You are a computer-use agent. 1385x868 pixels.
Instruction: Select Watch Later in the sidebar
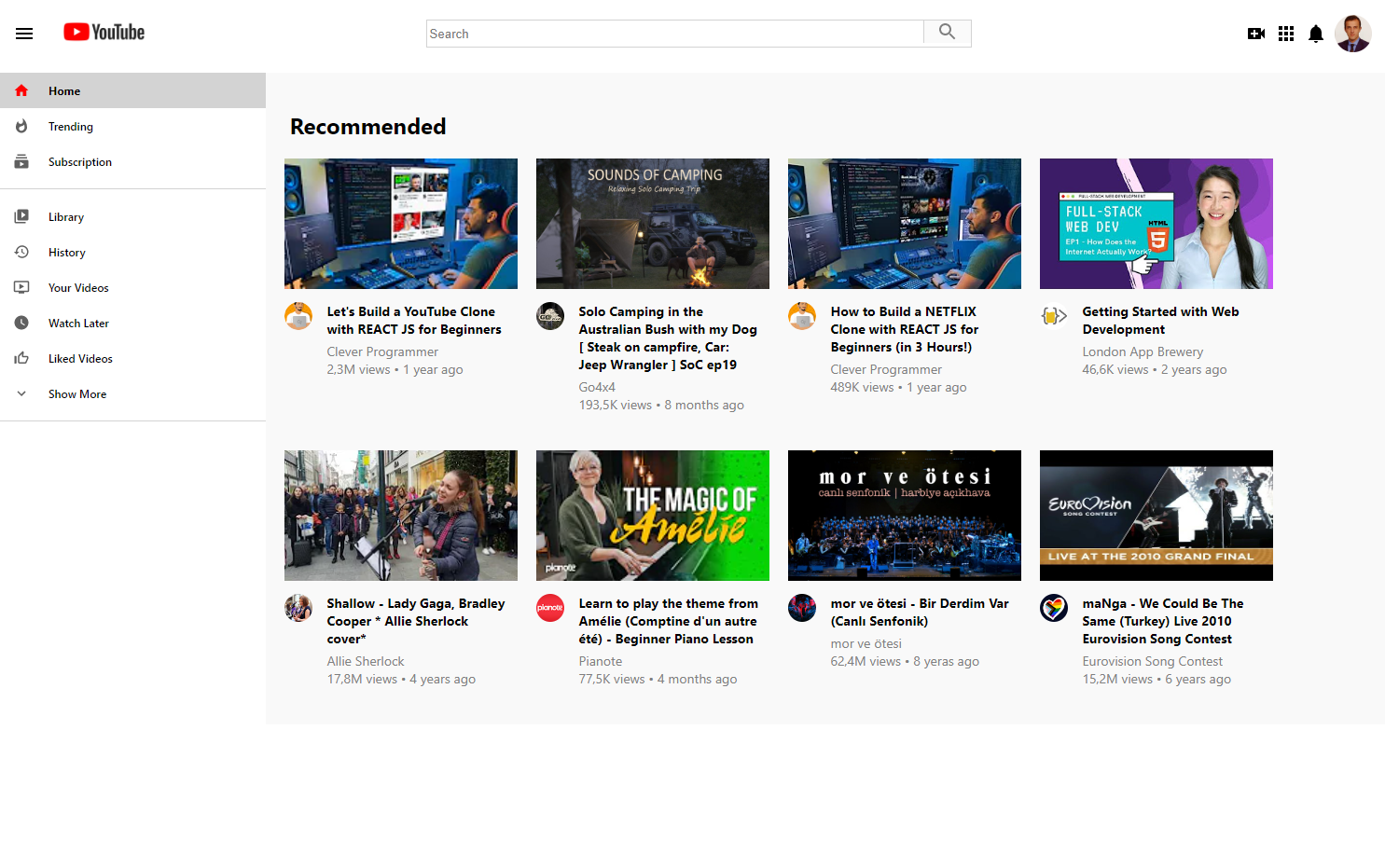(132, 323)
